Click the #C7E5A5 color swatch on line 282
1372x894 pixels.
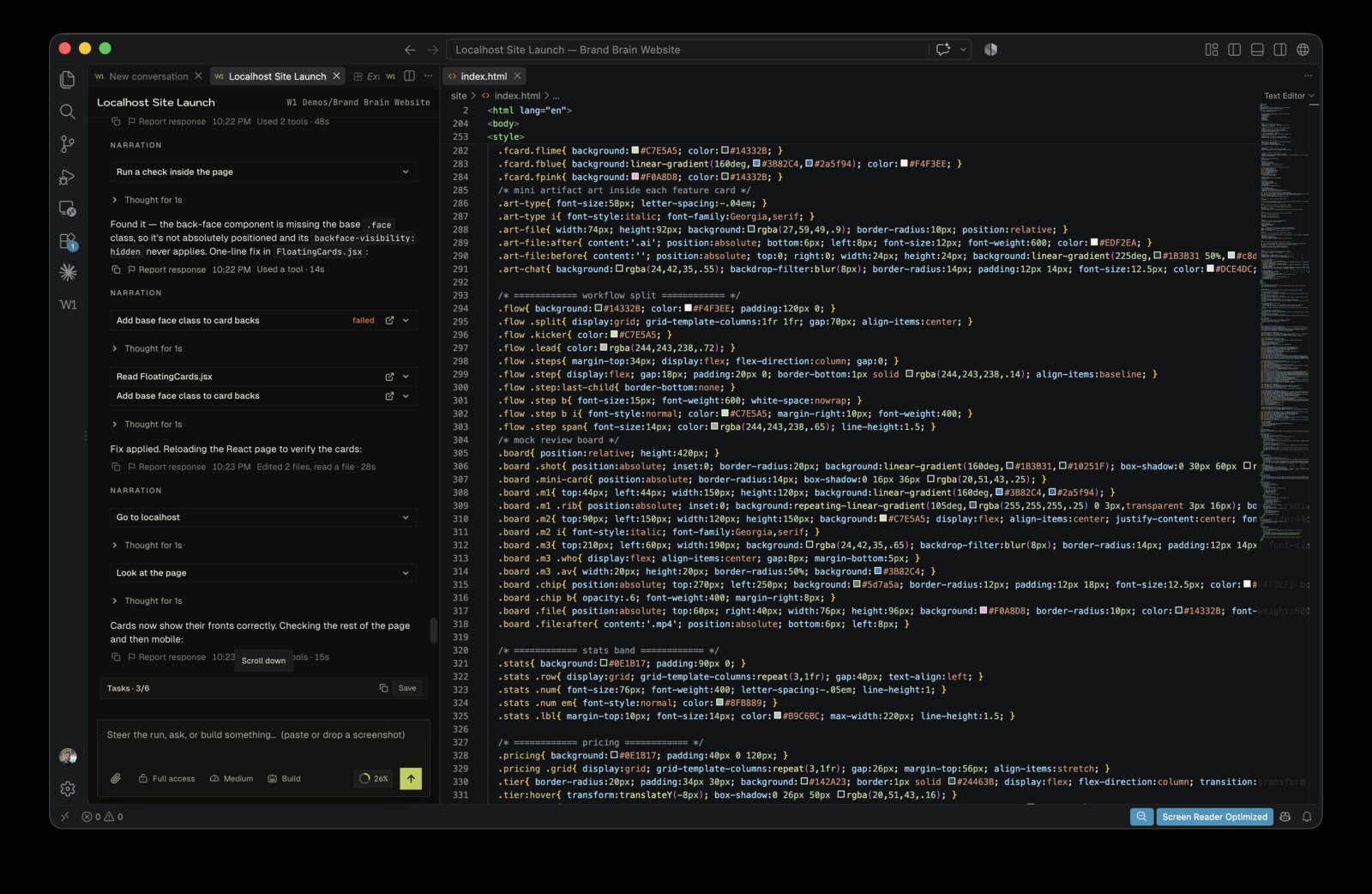tap(635, 150)
